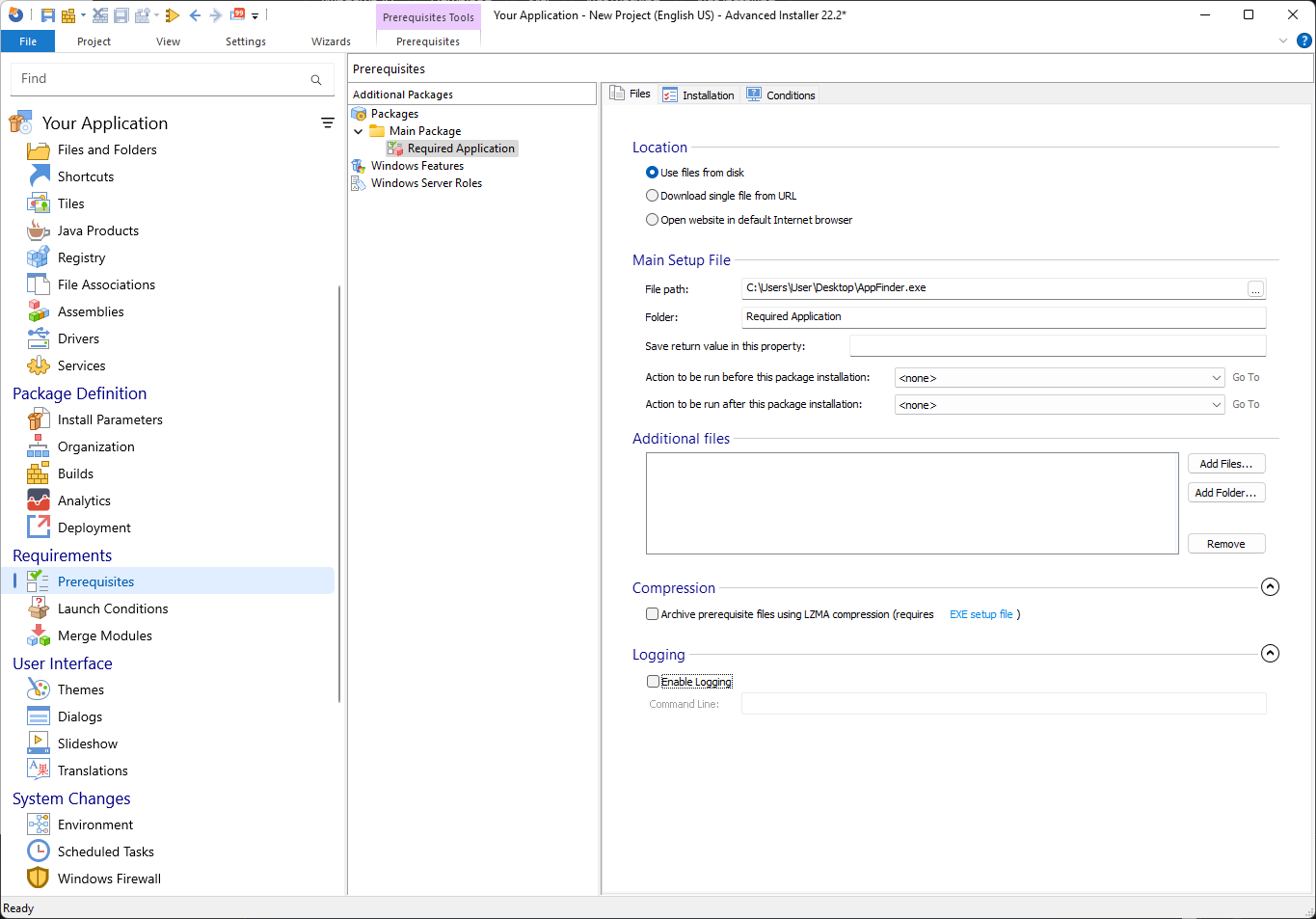The image size is (1316, 919).
Task: Open the Deployment page
Action: (94, 527)
